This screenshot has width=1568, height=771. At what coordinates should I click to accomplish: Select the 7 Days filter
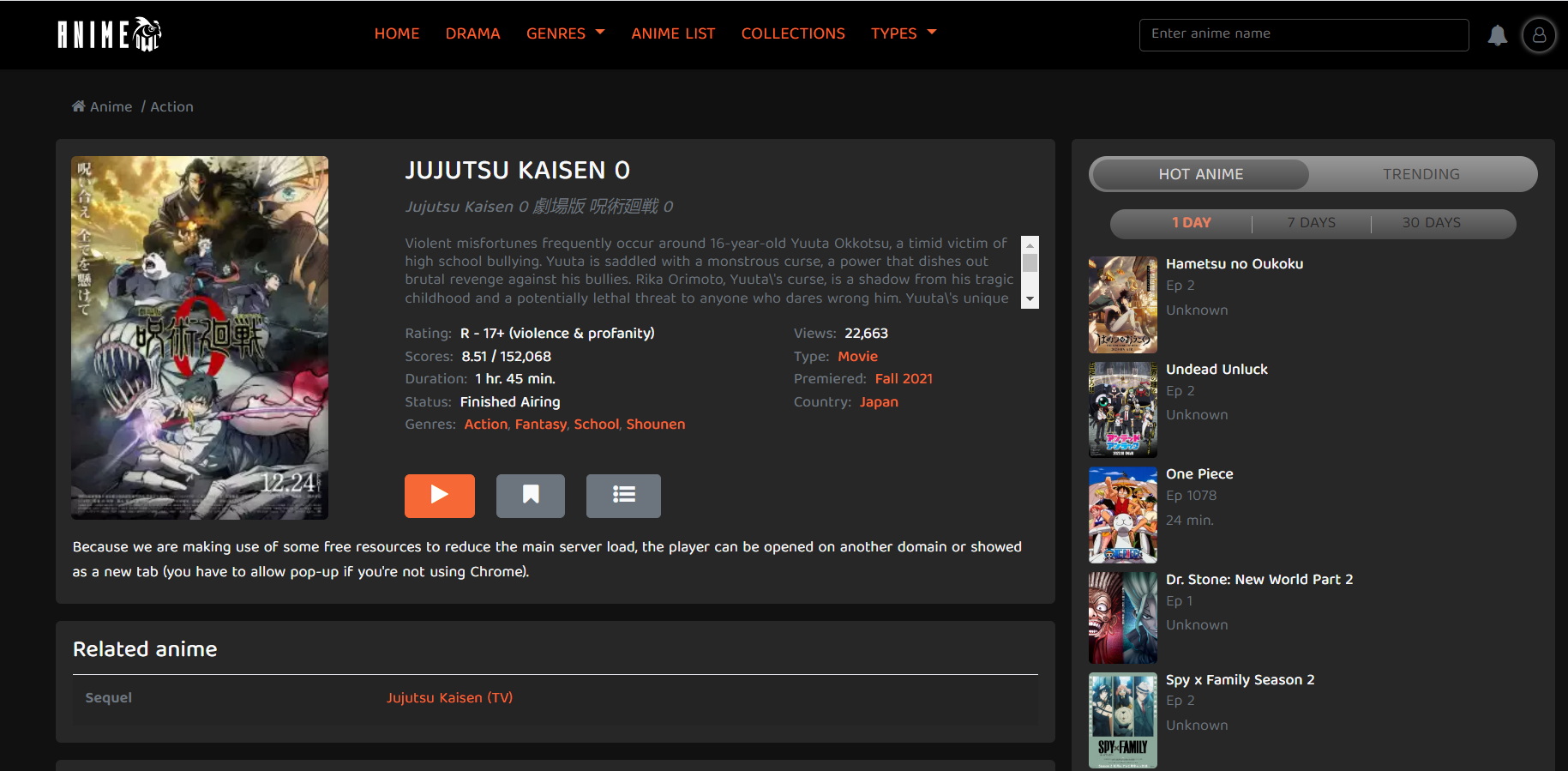[x=1311, y=223]
